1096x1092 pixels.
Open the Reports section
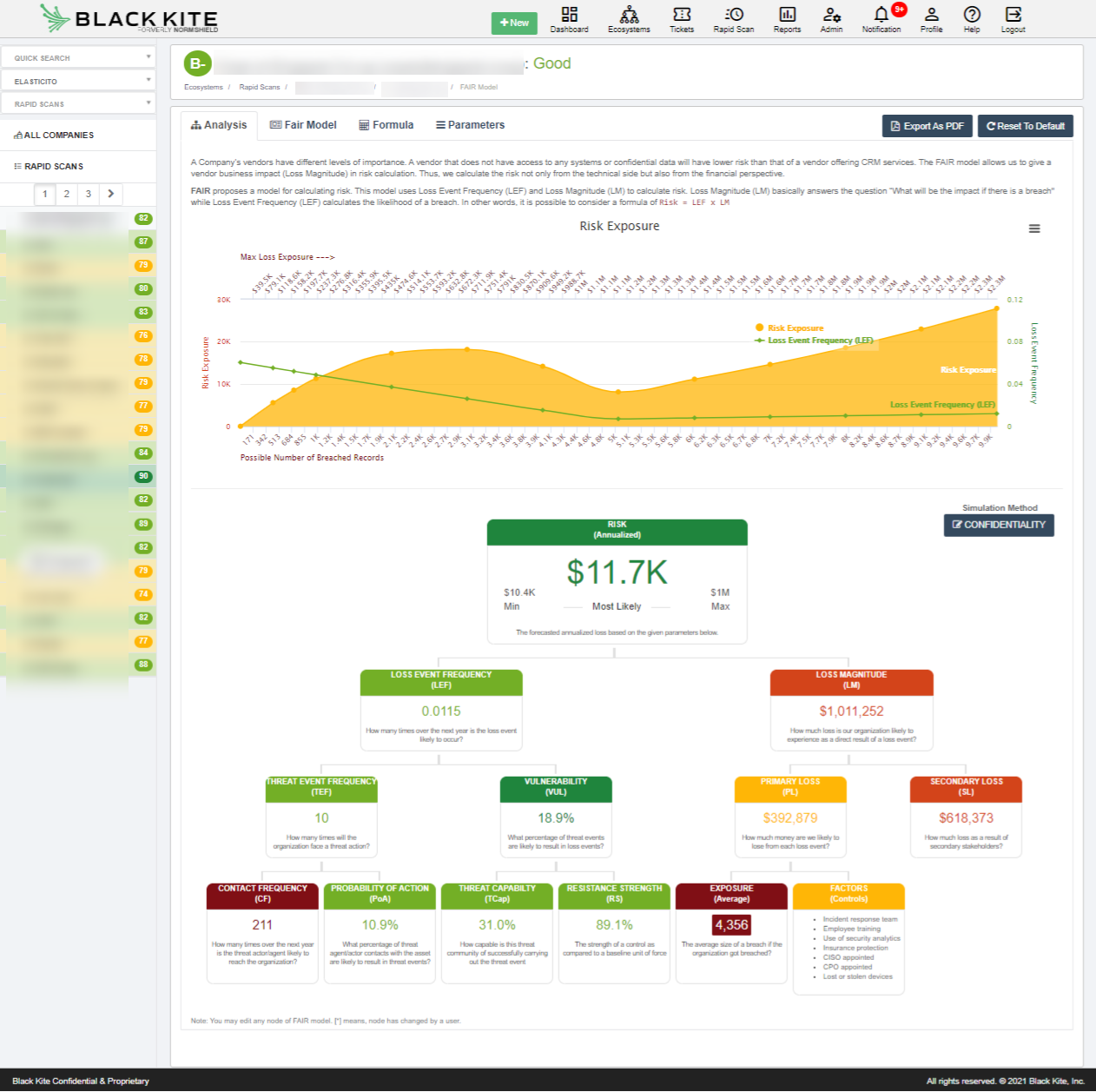(x=787, y=19)
